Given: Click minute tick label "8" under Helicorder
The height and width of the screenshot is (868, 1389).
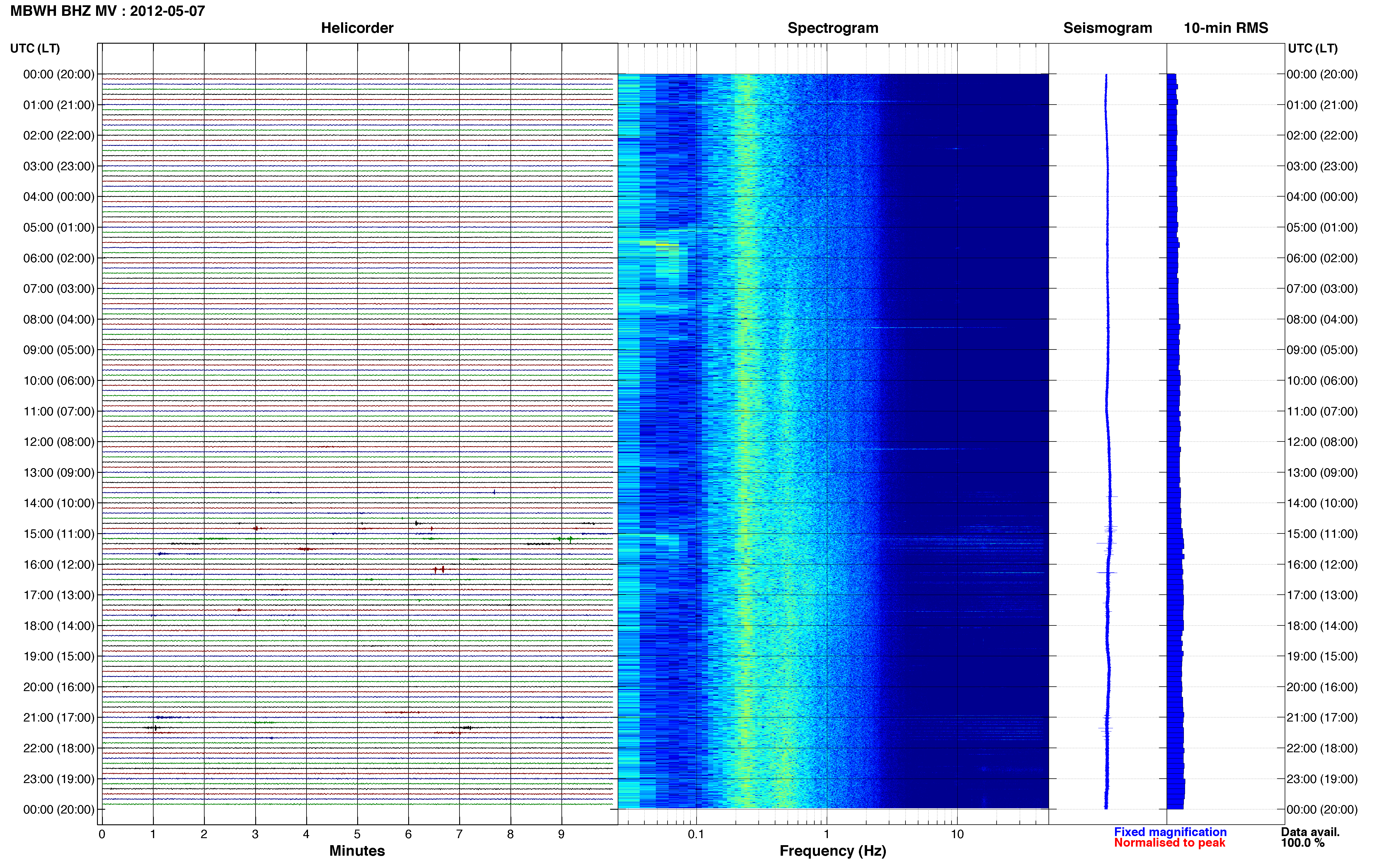Looking at the screenshot, I should [x=510, y=835].
